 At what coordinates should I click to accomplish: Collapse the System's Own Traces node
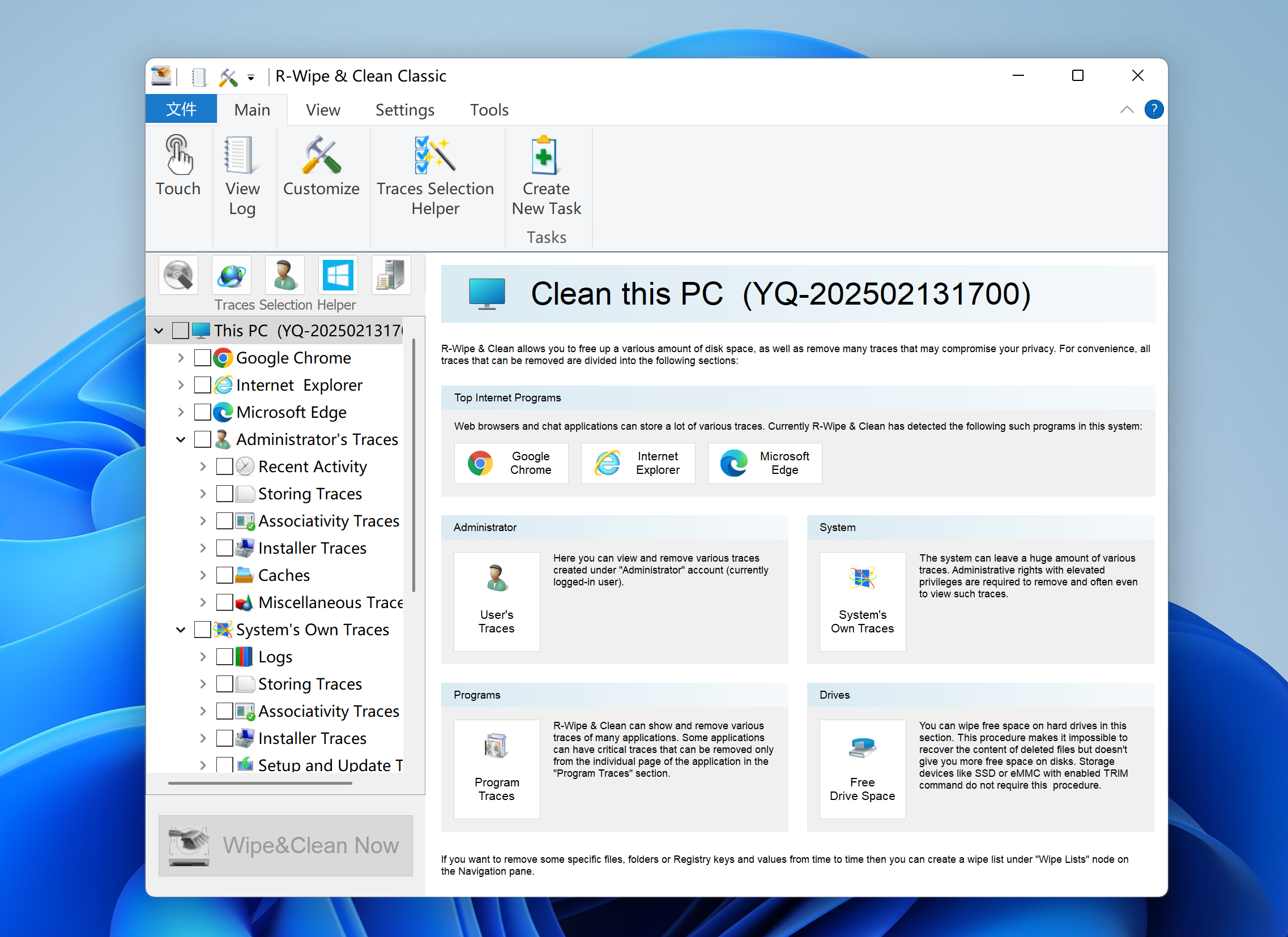point(181,630)
